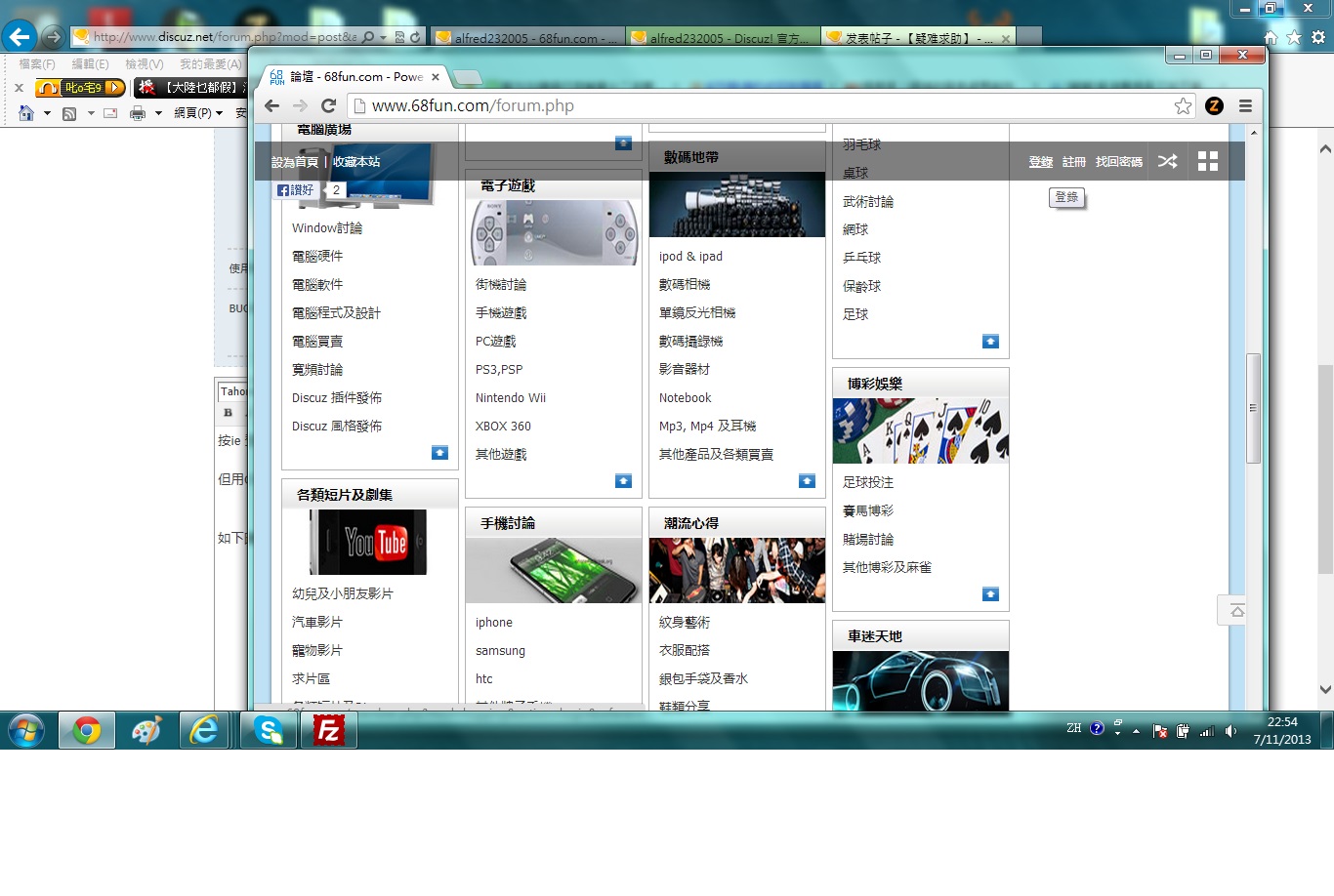Open the 足球投注 forum link

click(868, 482)
